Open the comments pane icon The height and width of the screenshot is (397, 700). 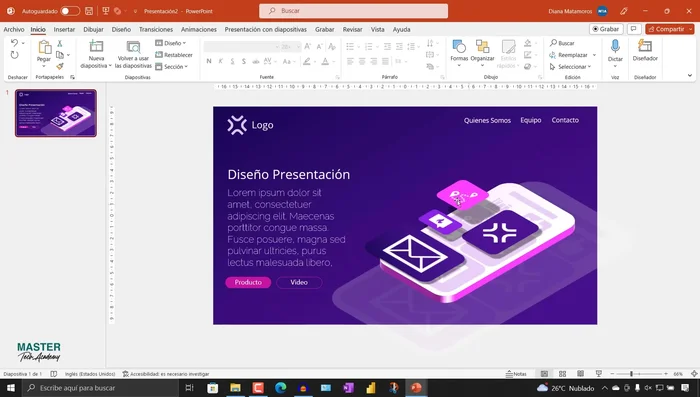pyautogui.click(x=633, y=29)
